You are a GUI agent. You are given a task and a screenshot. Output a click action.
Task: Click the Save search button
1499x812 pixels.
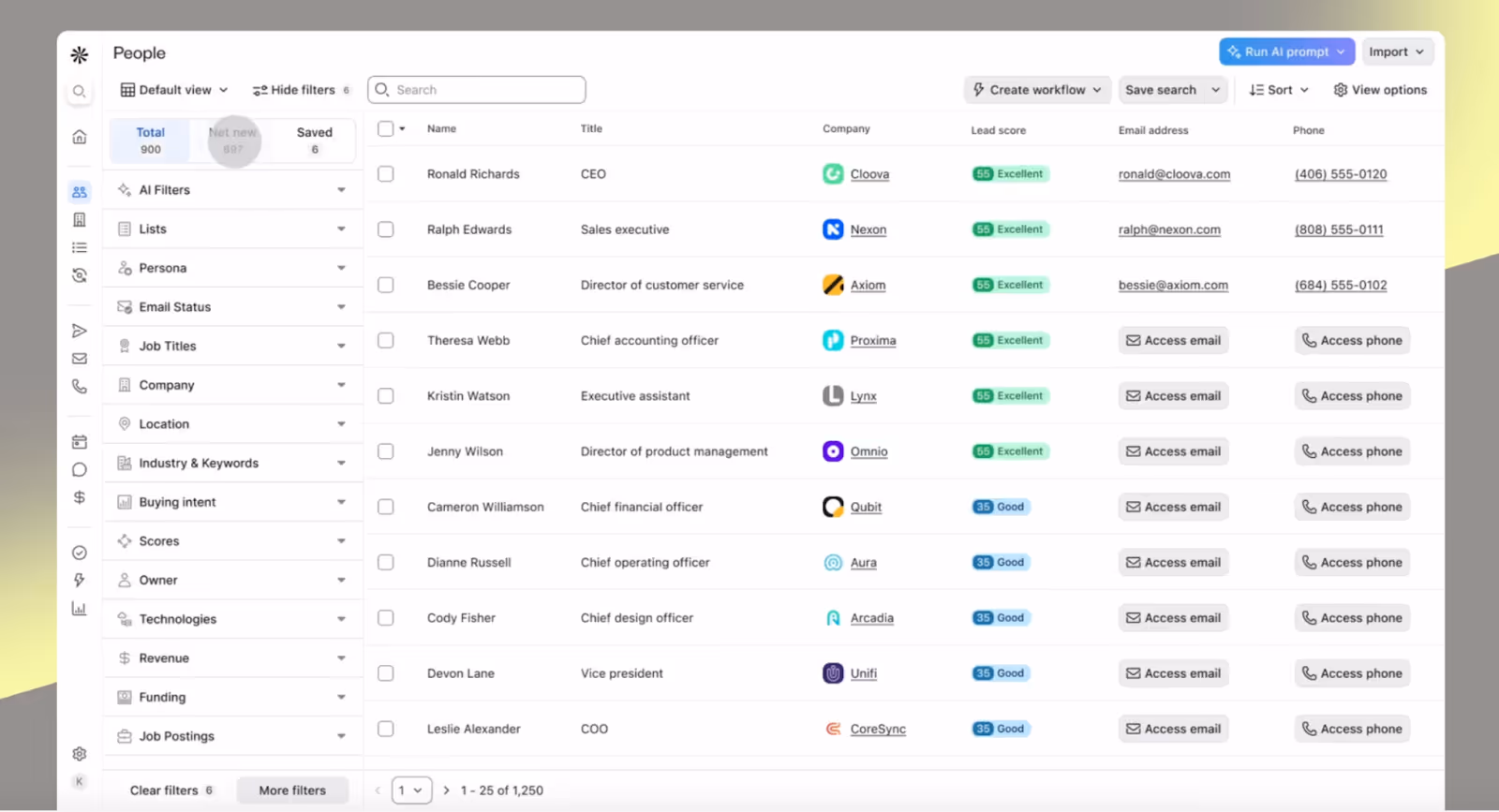click(1161, 90)
